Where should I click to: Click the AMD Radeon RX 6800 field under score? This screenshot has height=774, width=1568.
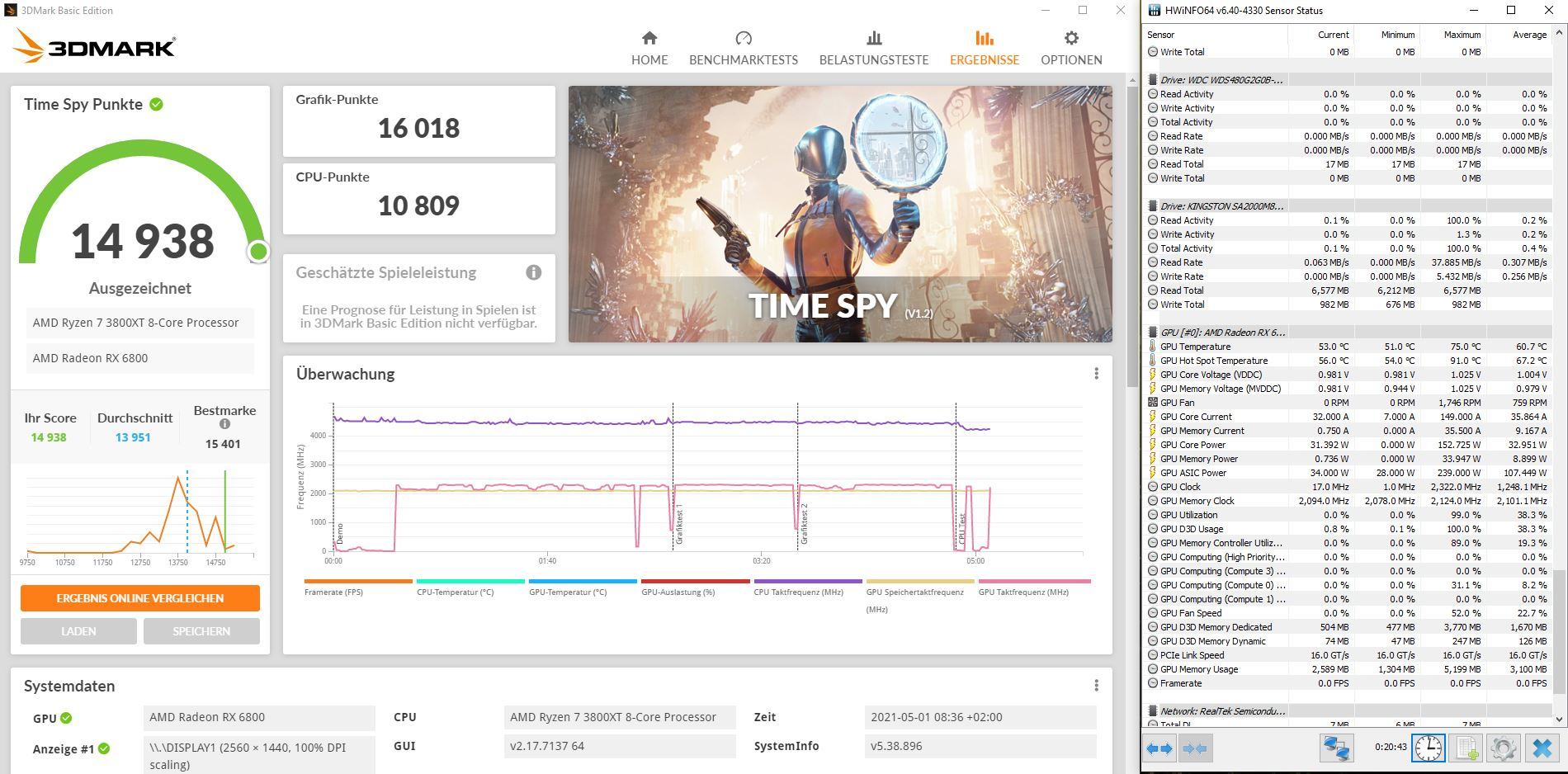[x=139, y=358]
